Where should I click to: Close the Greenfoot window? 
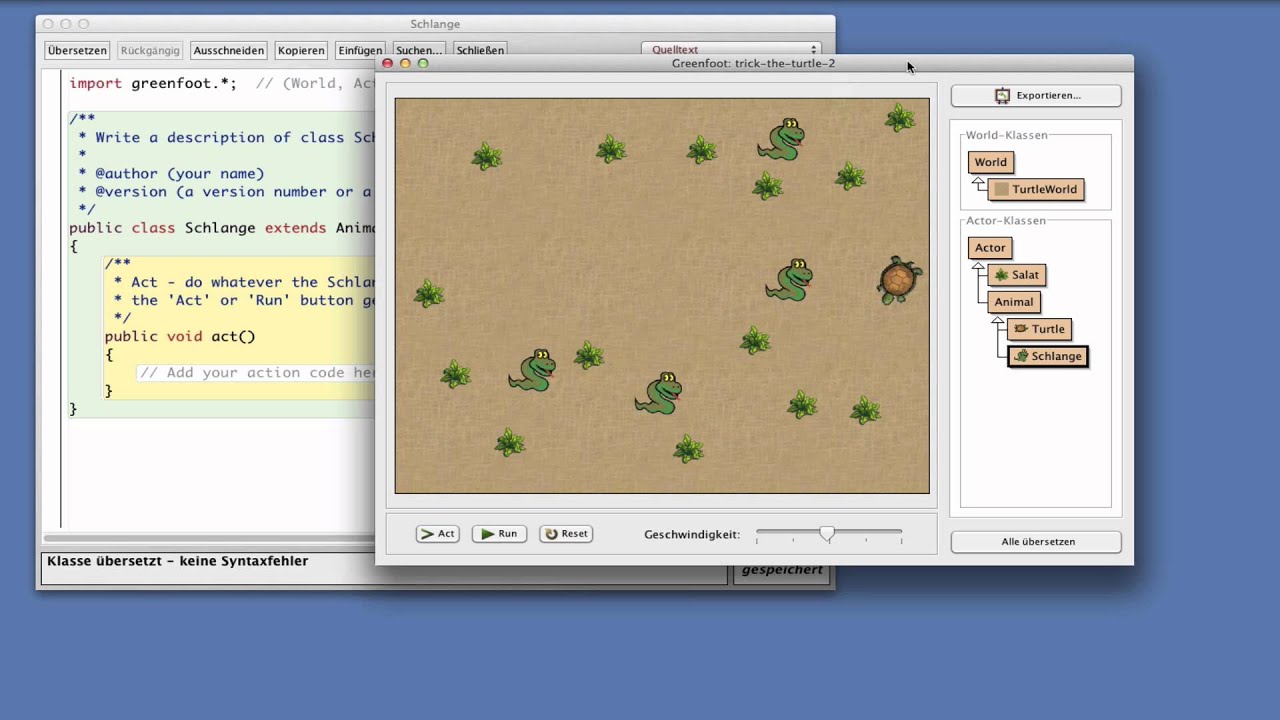click(x=387, y=63)
